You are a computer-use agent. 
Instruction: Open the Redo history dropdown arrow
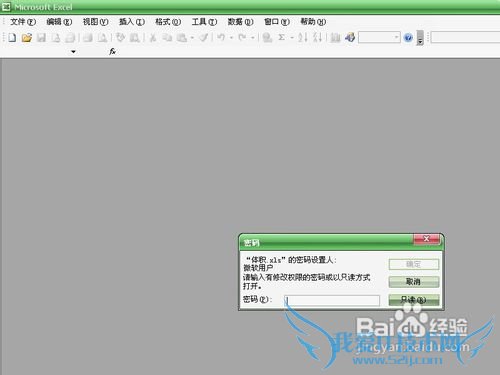252,38
